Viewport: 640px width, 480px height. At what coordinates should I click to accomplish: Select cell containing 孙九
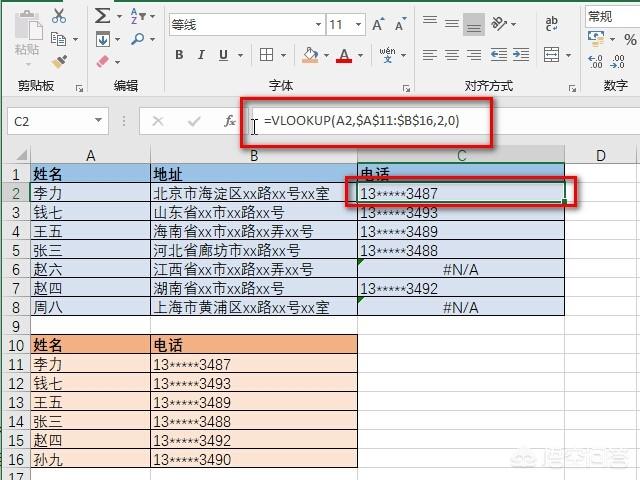90,459
